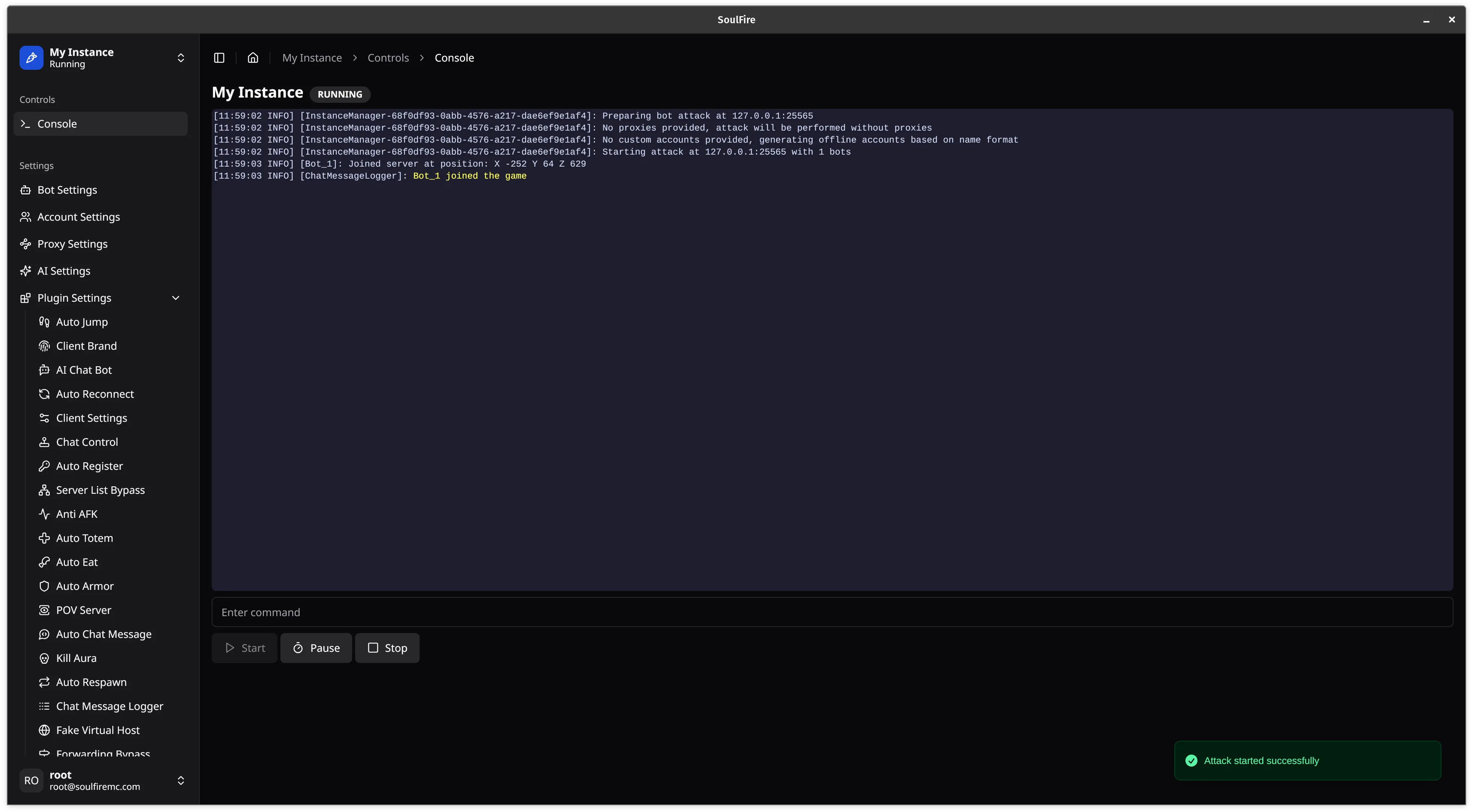Stop the bot attack
Screen dimensions: 1473x812
(387, 648)
